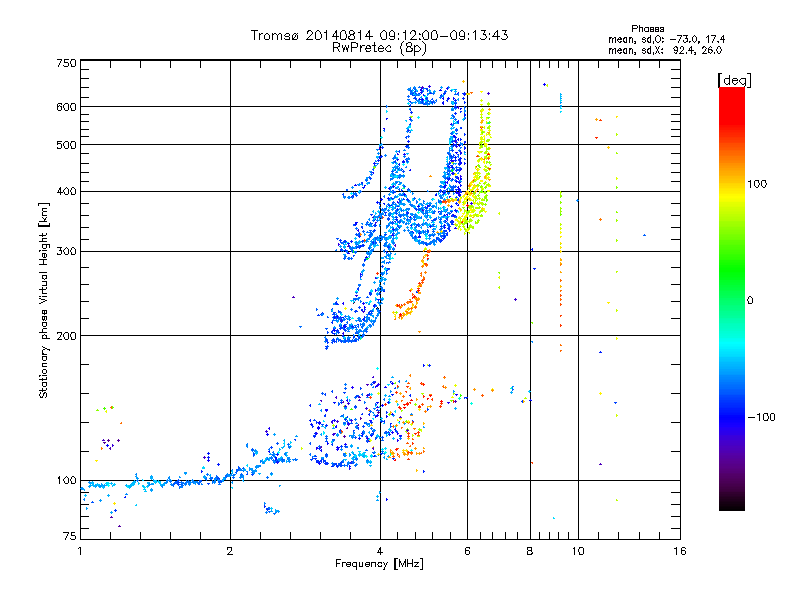Click the '0' colorbar tick label
The image size is (800, 600).
click(x=750, y=301)
